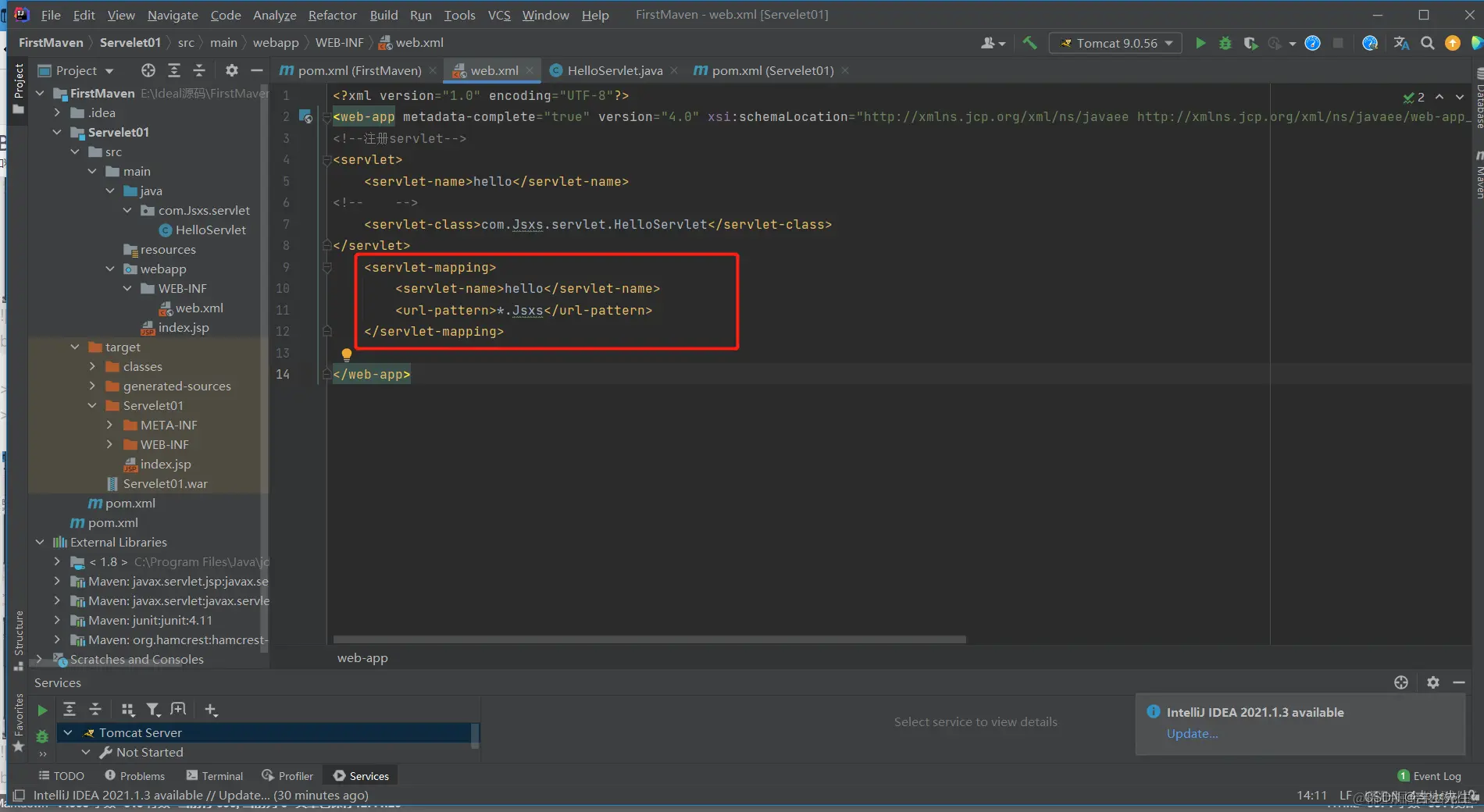The image size is (1484, 812).
Task: Stop the running process in the toolbar
Action: click(1338, 43)
